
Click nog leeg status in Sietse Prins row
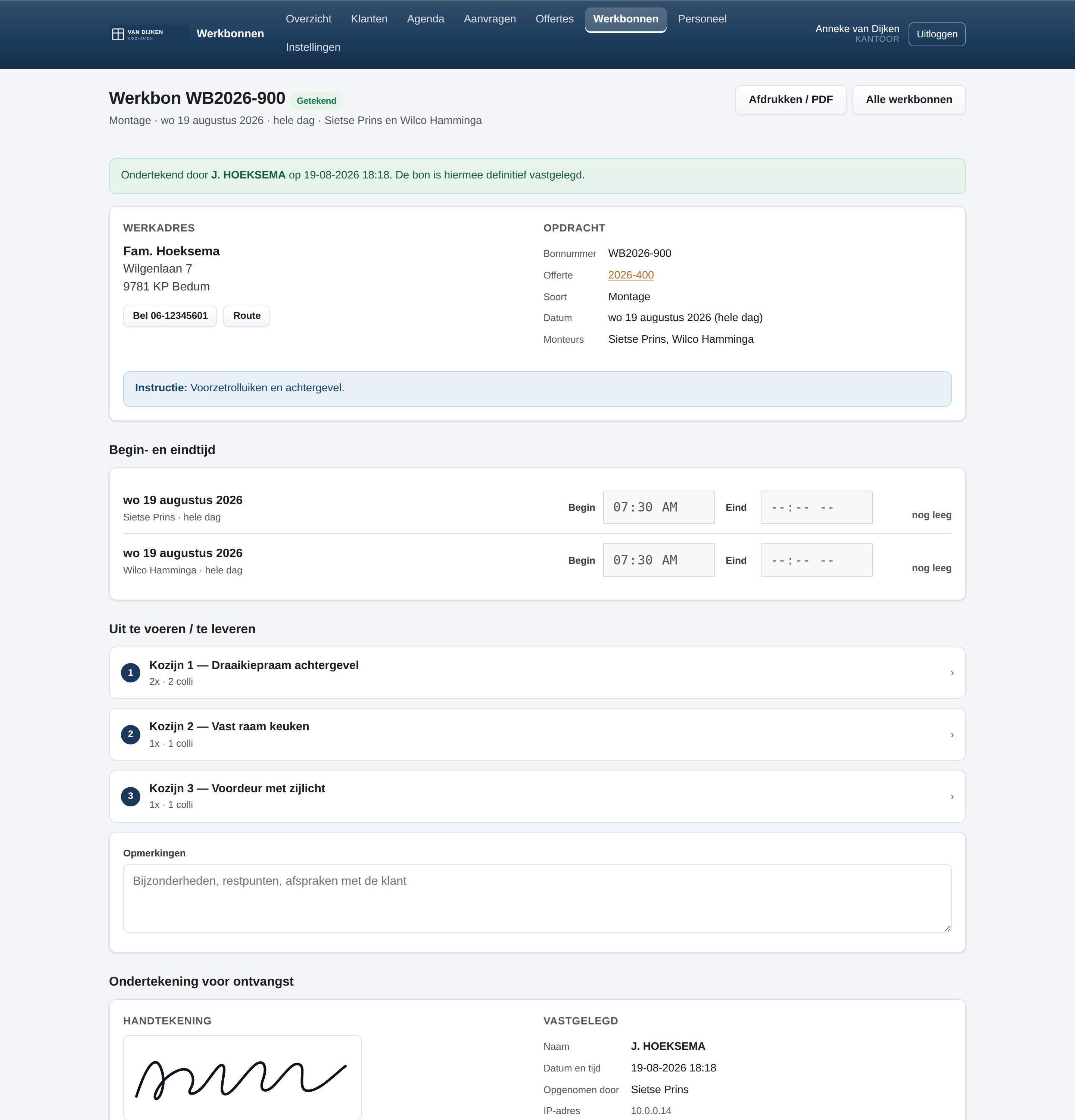click(931, 515)
